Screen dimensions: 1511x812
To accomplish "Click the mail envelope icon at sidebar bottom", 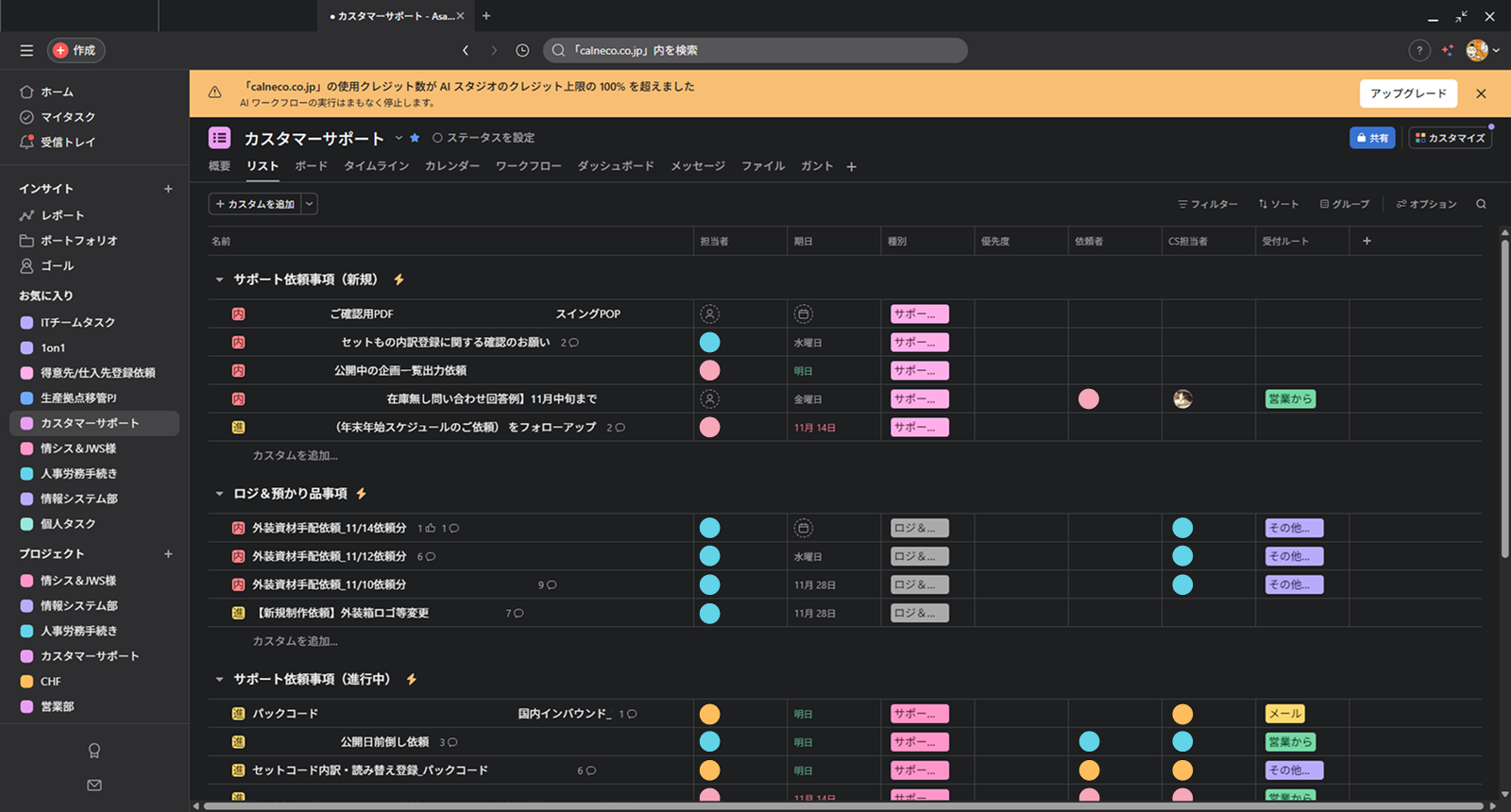I will pyautogui.click(x=94, y=785).
